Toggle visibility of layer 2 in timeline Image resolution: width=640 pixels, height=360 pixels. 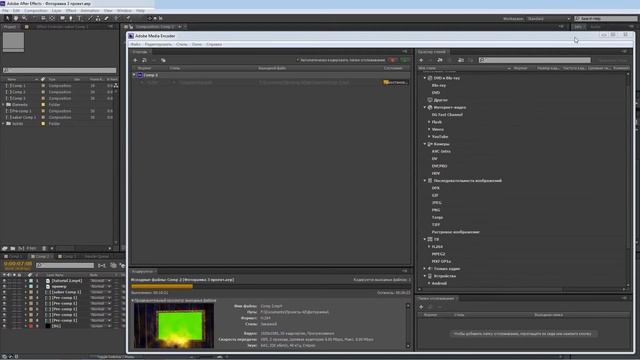[x=4, y=287]
